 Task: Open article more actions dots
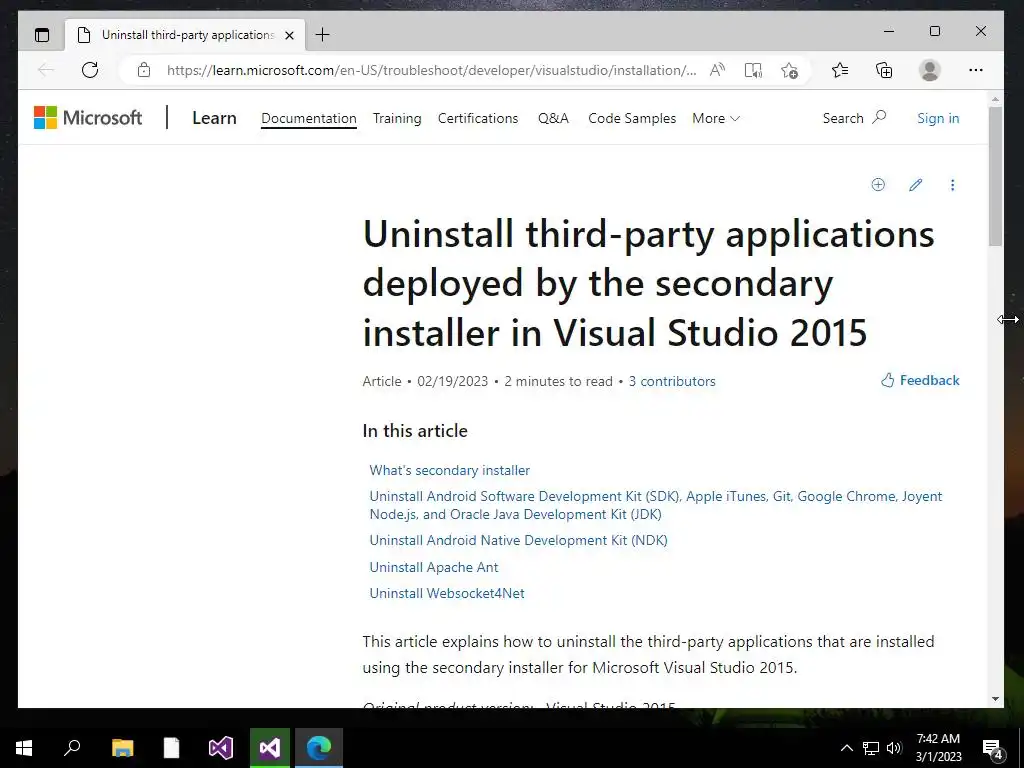point(952,185)
